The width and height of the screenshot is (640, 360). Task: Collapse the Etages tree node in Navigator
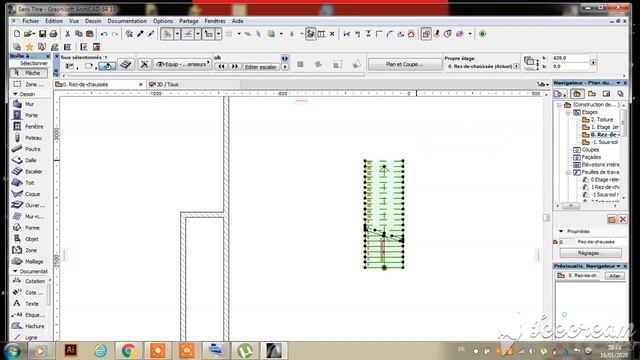[568, 112]
